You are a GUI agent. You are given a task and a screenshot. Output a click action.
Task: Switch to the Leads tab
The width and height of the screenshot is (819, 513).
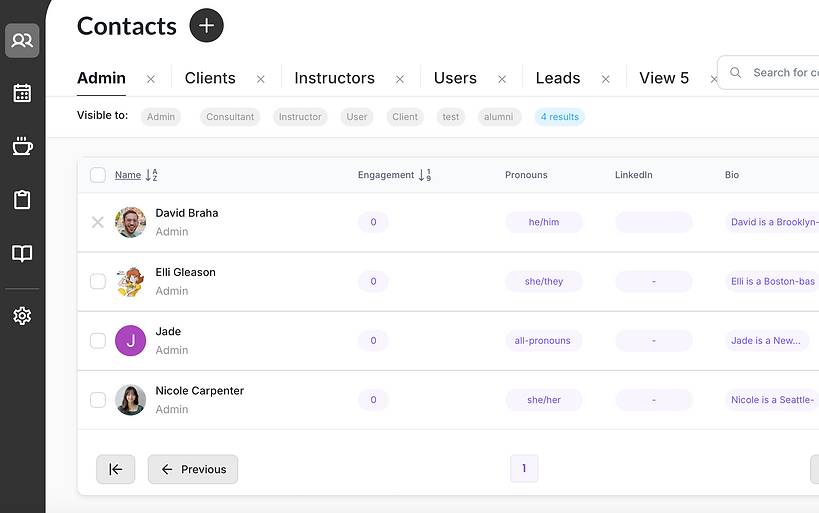[558, 78]
